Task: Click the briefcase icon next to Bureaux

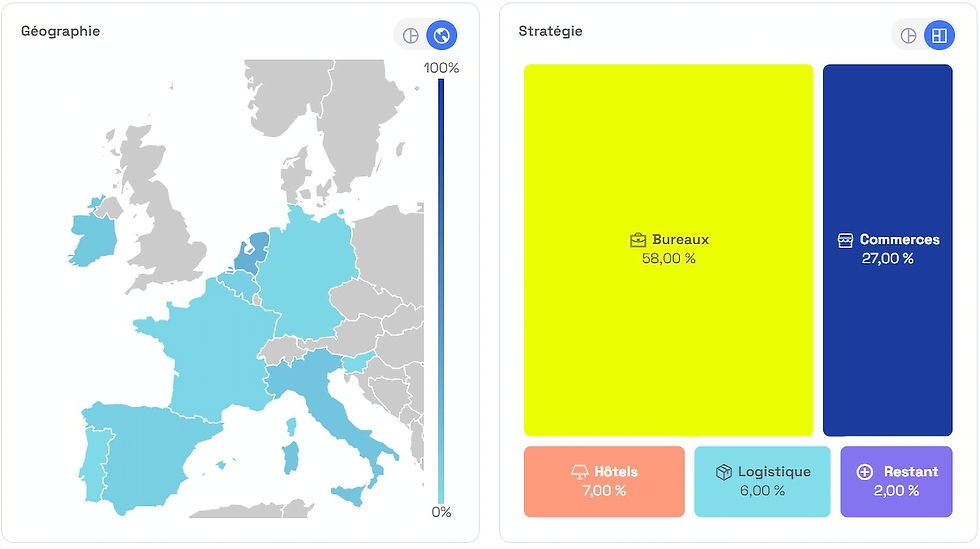Action: click(638, 240)
